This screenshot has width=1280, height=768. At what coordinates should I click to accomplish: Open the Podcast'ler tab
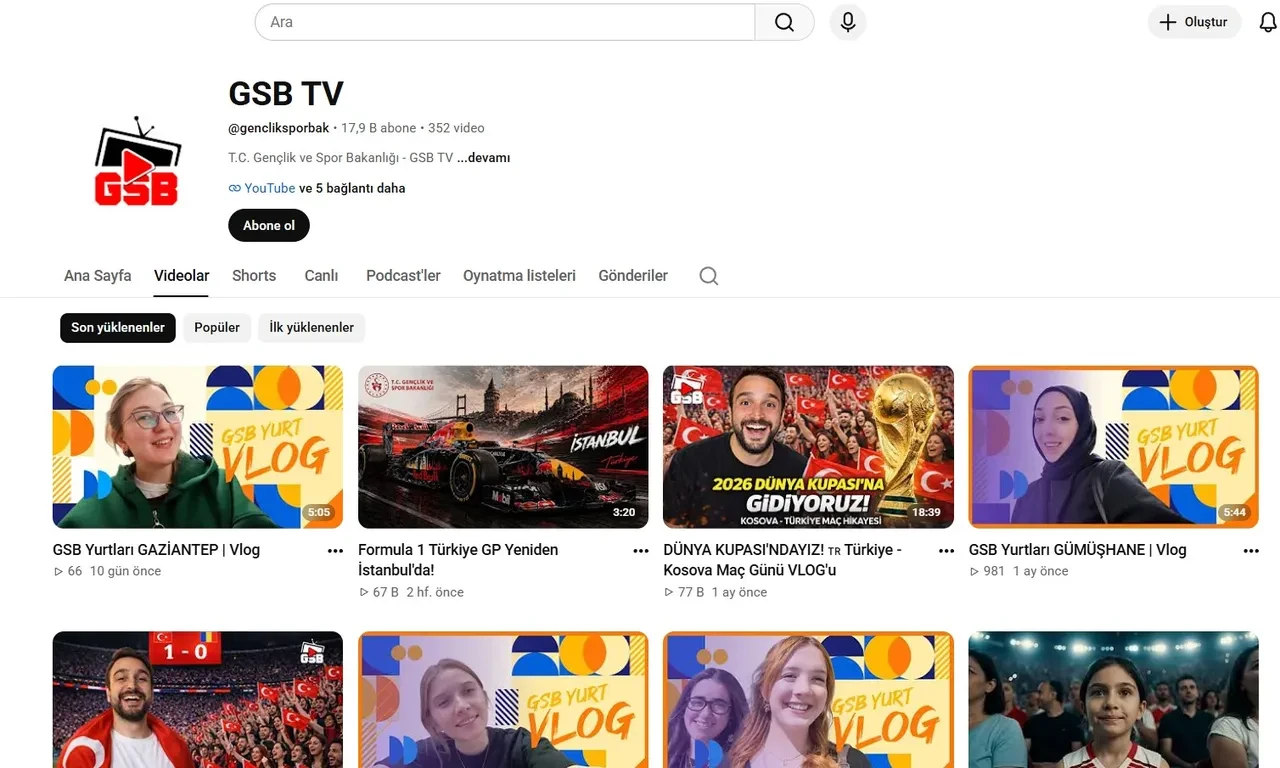403,276
